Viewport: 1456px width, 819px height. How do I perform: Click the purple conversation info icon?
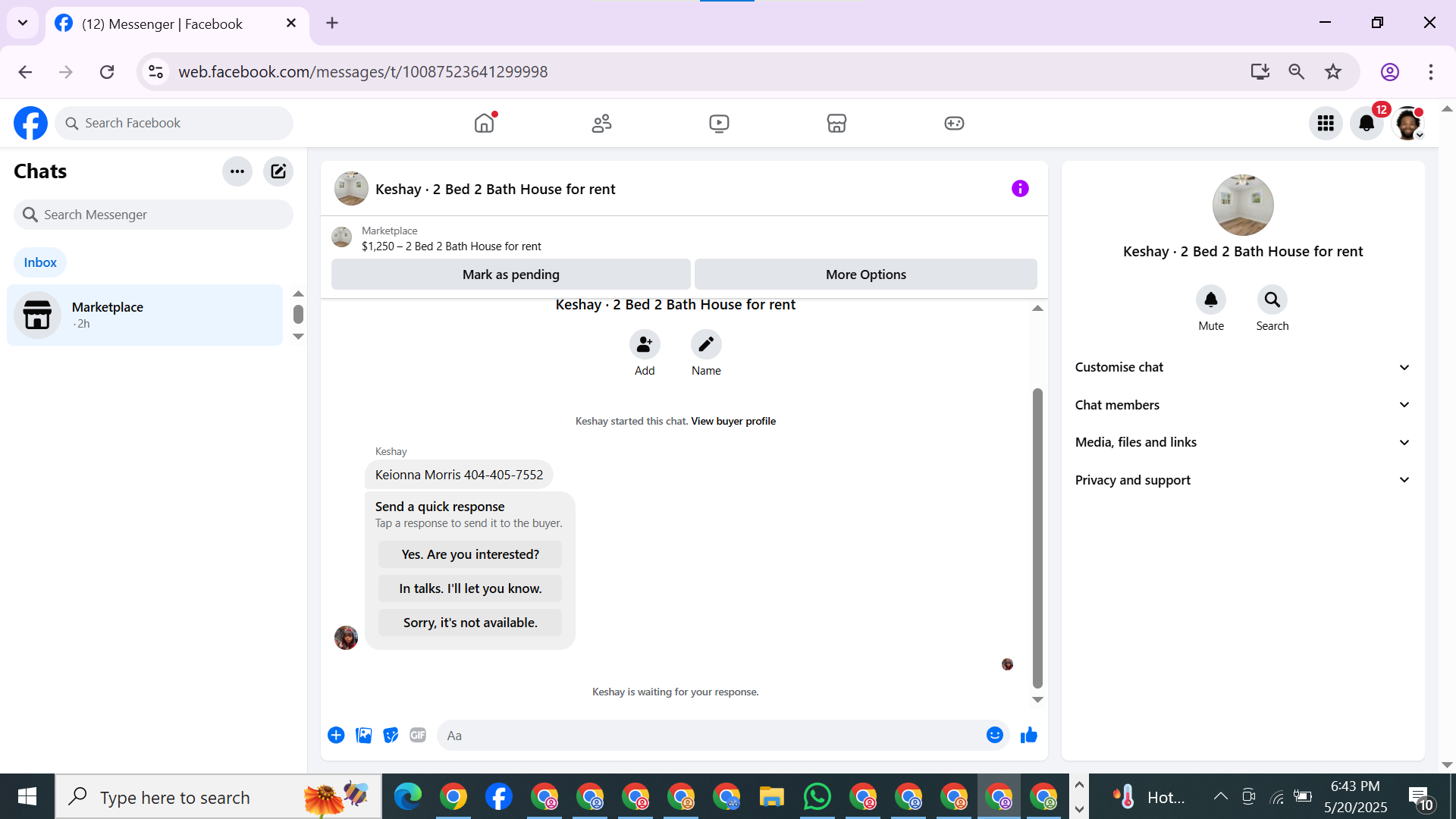coord(1020,189)
